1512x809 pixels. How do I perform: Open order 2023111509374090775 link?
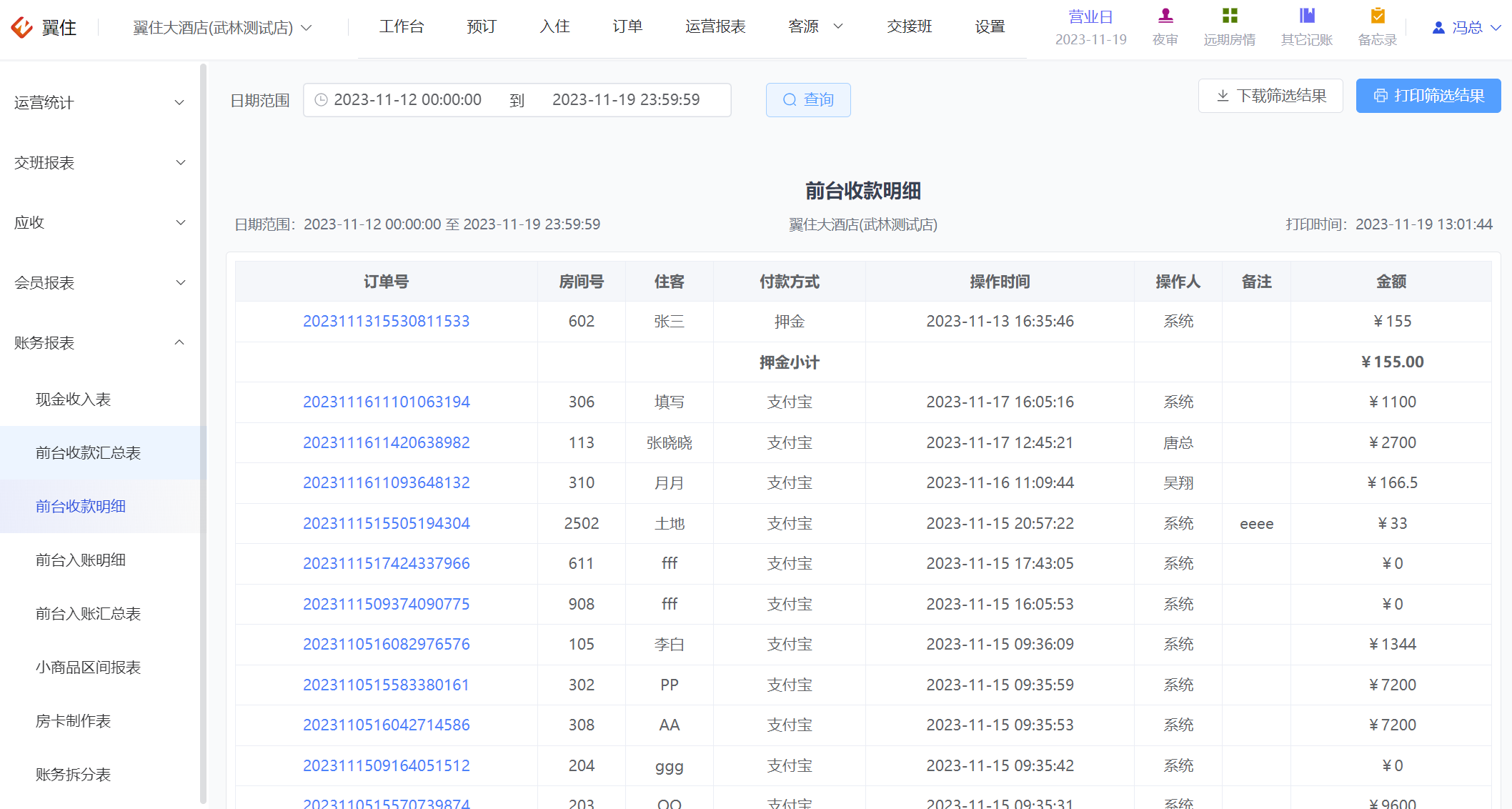point(387,604)
